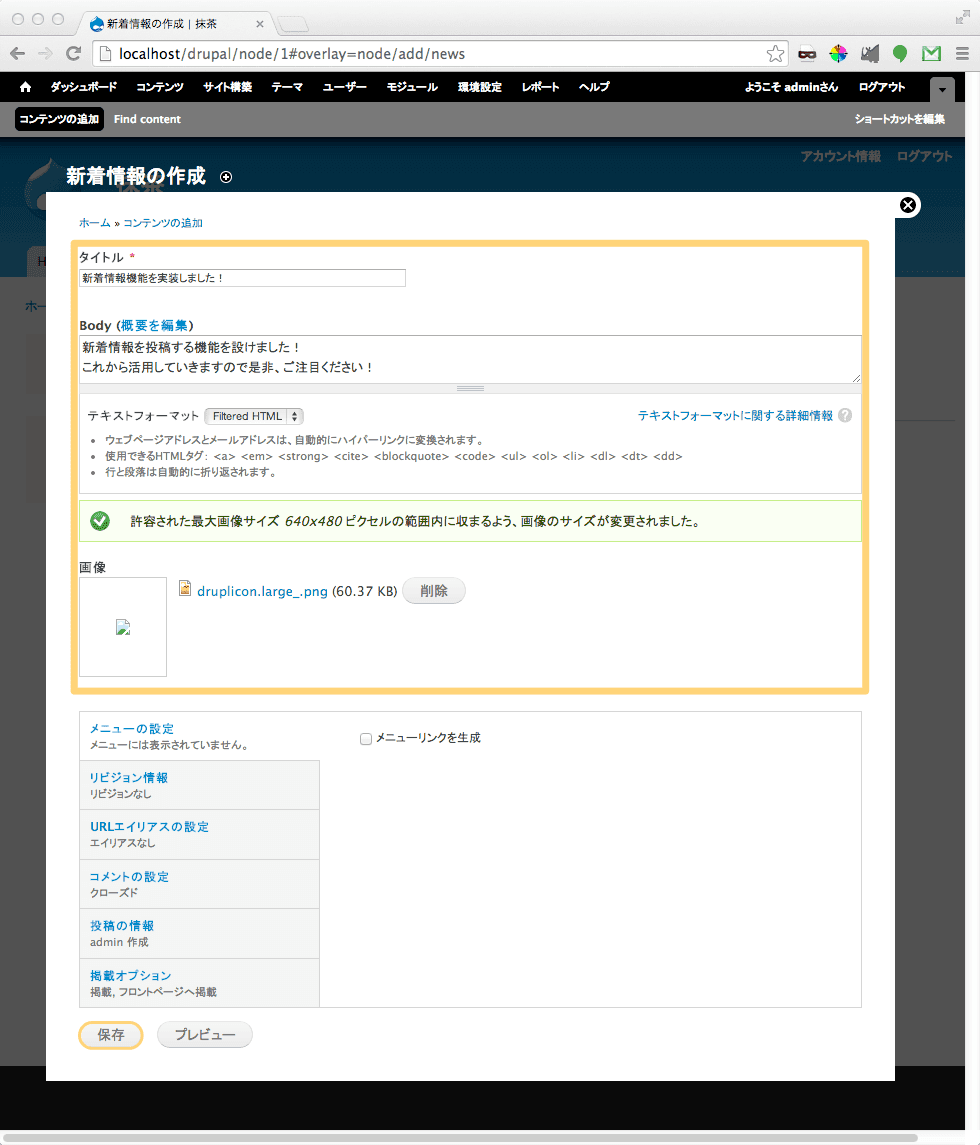Toggle fullscreen with corner arrows icon
This screenshot has height=1145, width=980.
tap(962, 18)
